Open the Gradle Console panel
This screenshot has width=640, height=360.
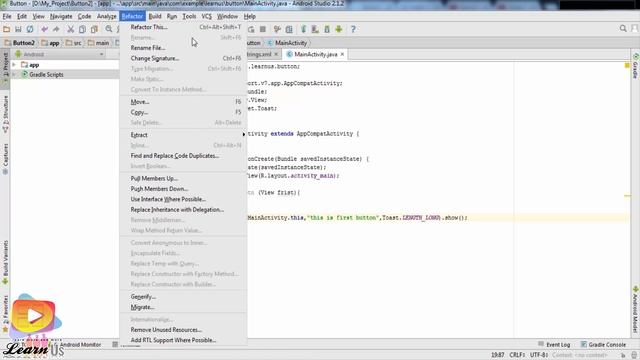coord(603,344)
